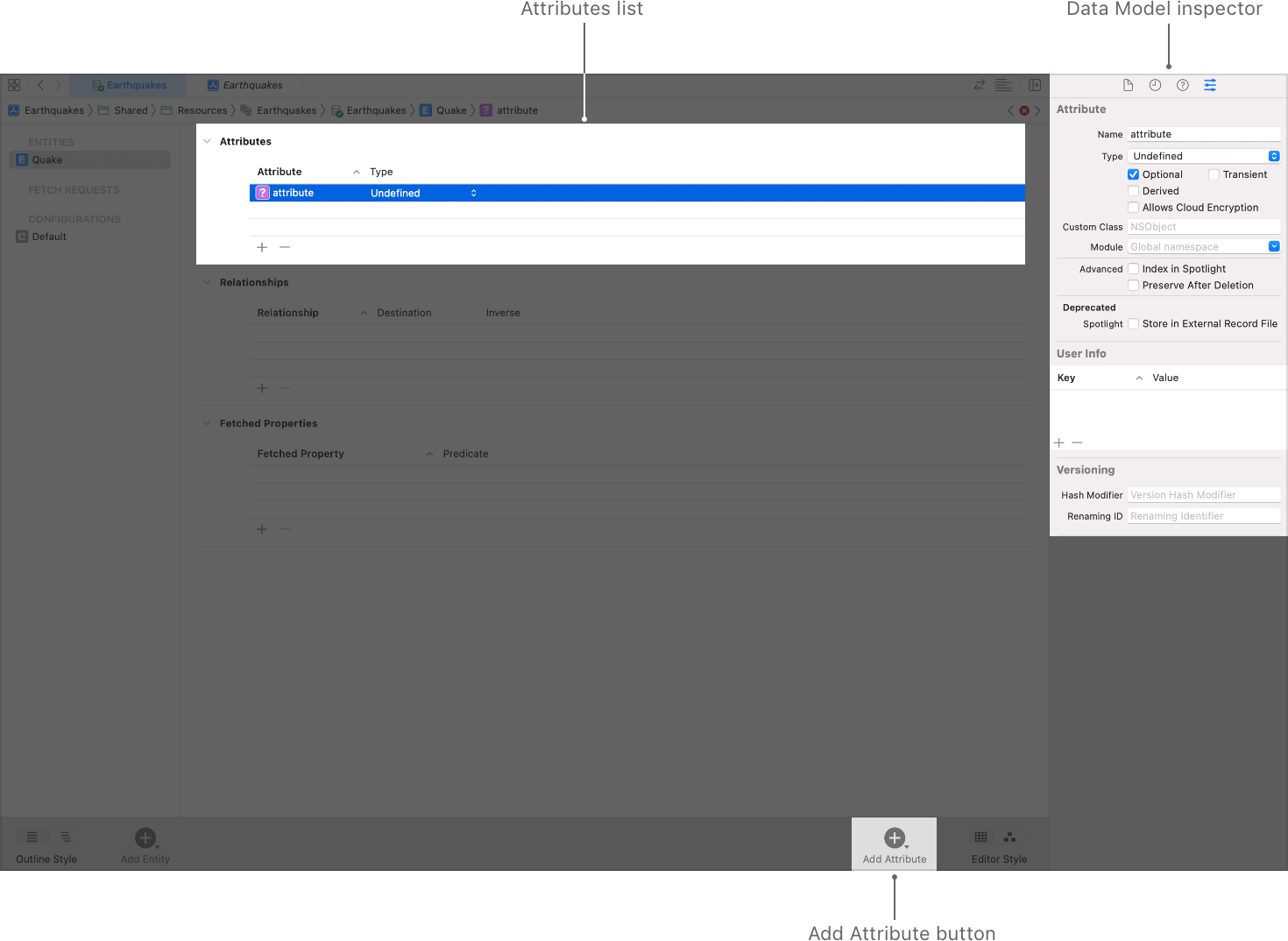1288x941 pixels.
Task: Open the File inspector in the inspector bar
Action: [x=1128, y=85]
